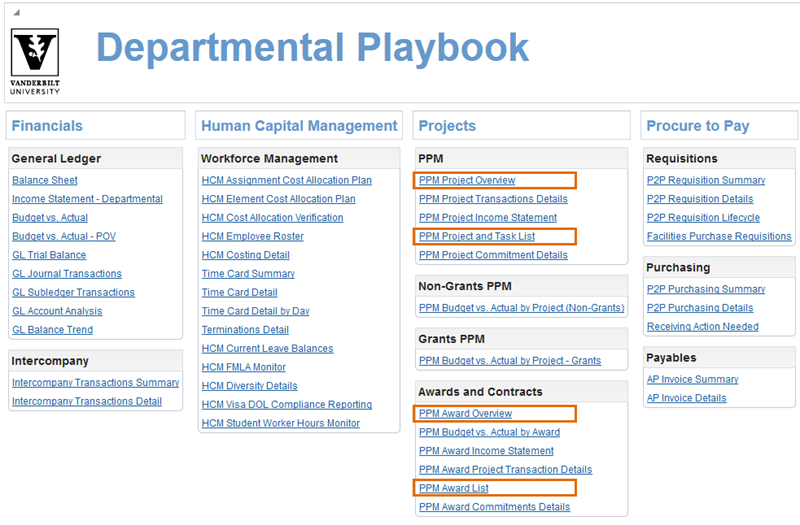Open AP Invoice Details link

coord(686,398)
